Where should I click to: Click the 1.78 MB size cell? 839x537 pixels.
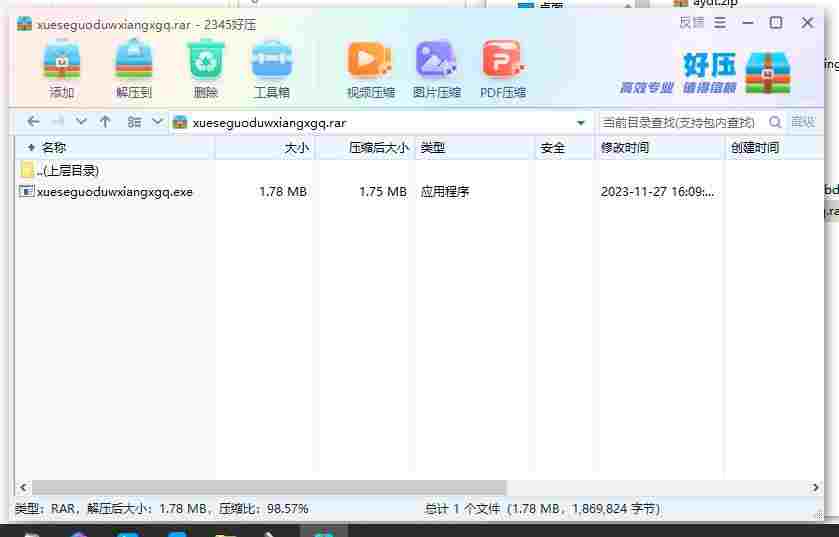283,191
